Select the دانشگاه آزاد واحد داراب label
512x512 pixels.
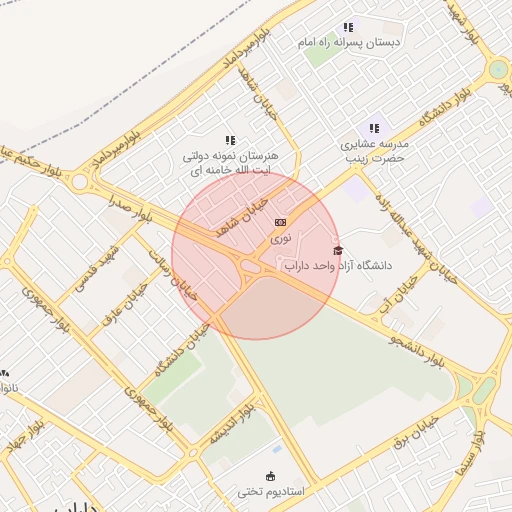[338, 266]
